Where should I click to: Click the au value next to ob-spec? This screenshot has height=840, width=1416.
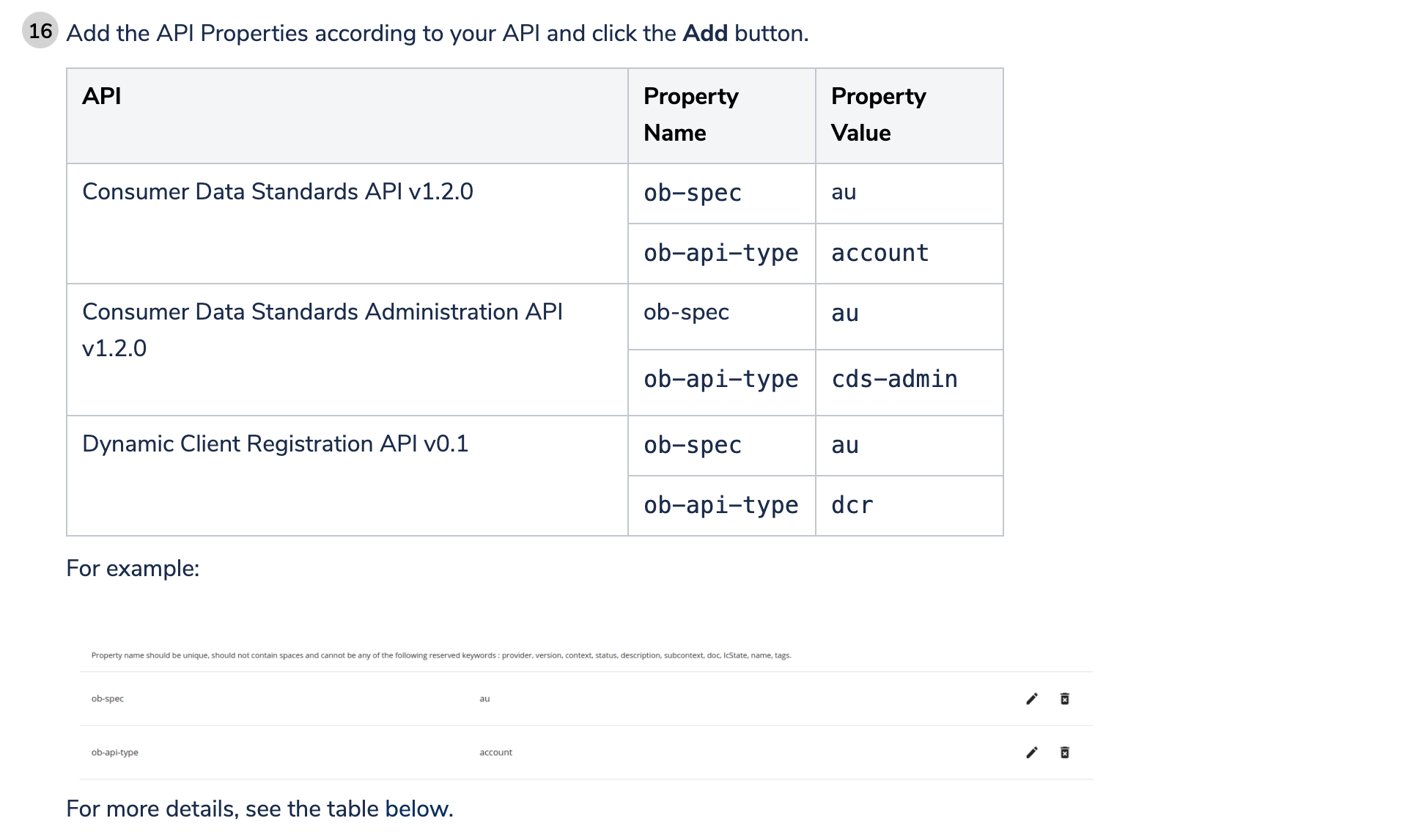coord(484,699)
